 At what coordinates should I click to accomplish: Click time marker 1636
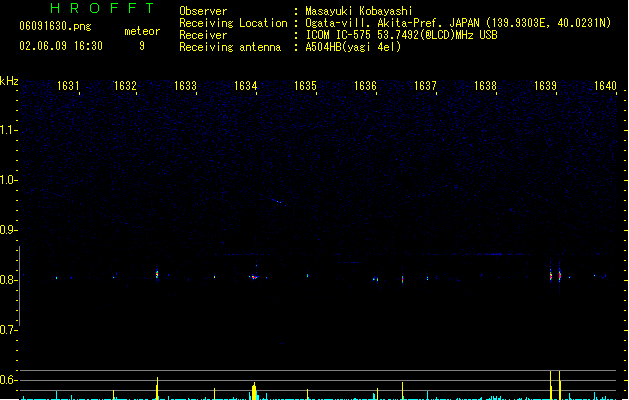tap(365, 86)
